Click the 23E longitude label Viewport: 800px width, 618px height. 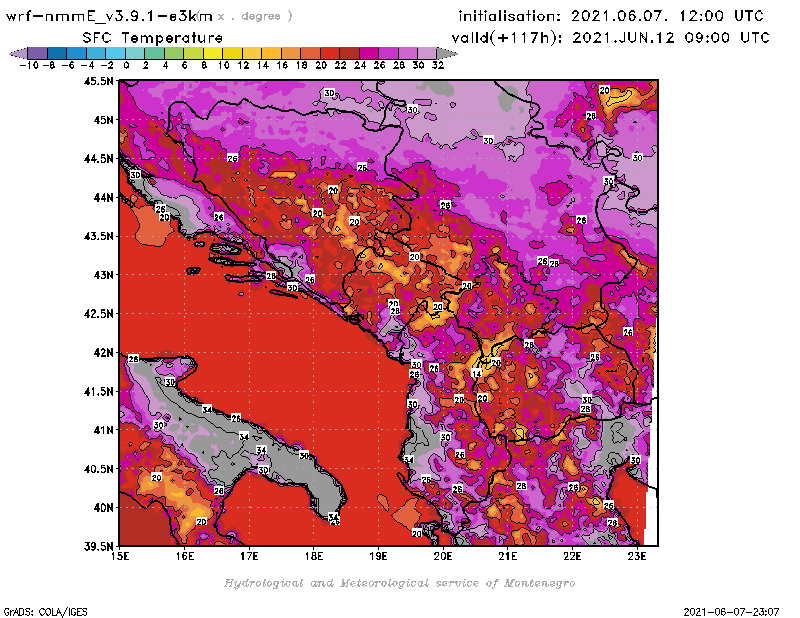[637, 558]
